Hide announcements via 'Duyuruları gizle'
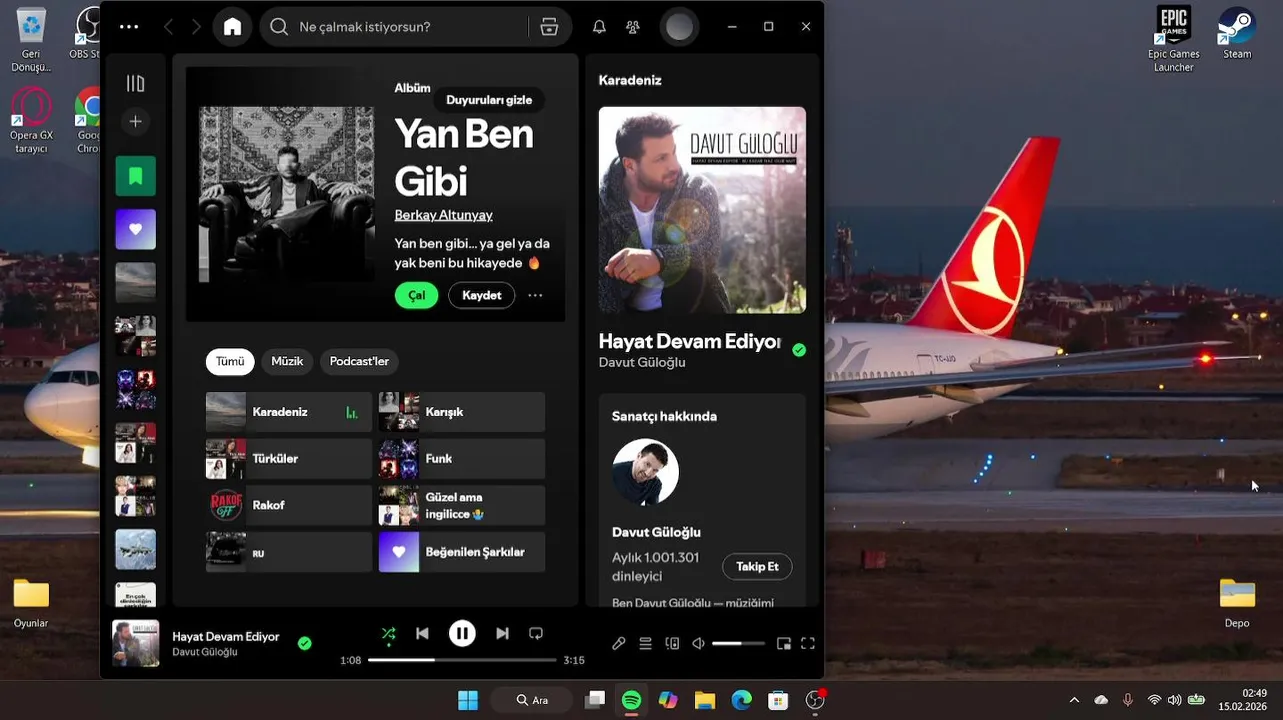Screen dimensions: 1283x720 489,100
